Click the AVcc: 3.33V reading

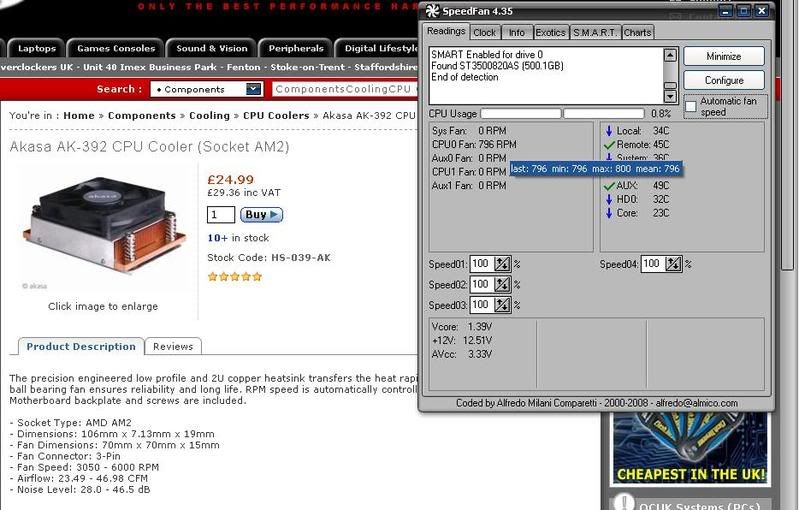point(462,354)
